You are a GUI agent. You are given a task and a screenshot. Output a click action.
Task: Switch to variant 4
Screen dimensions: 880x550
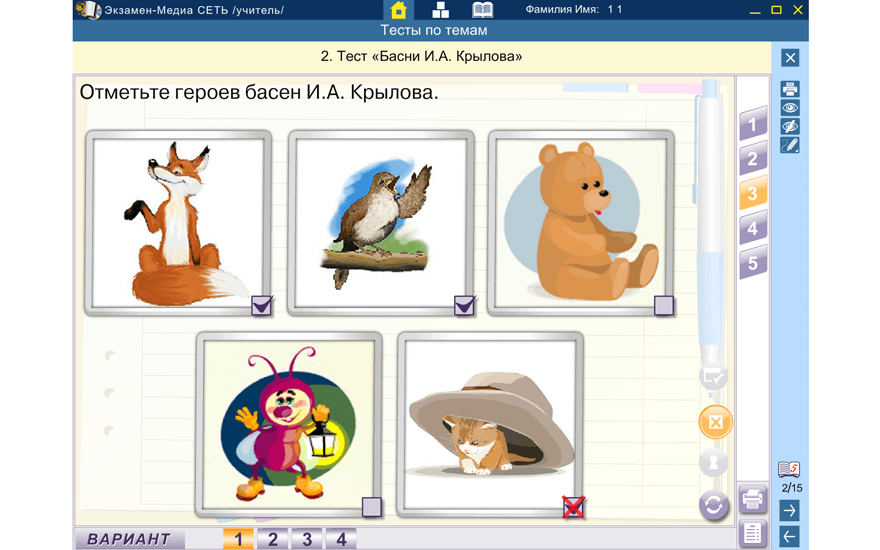[x=341, y=539]
